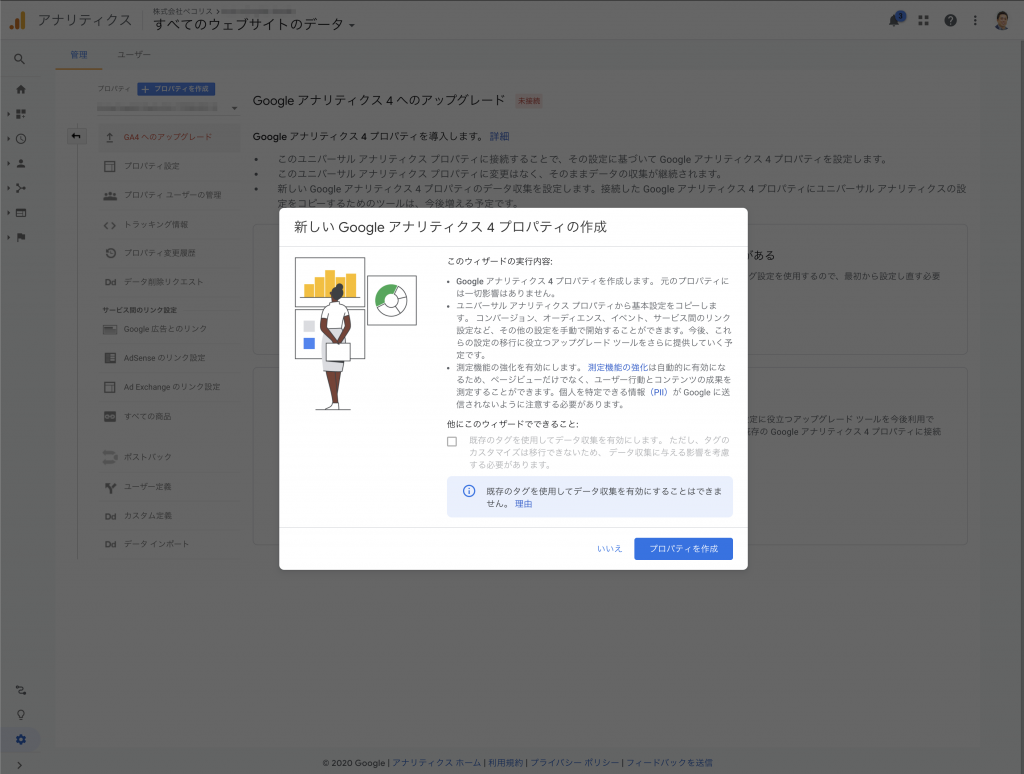Open Google 広告とのリンク item
This screenshot has height=774, width=1024.
pyautogui.click(x=168, y=329)
